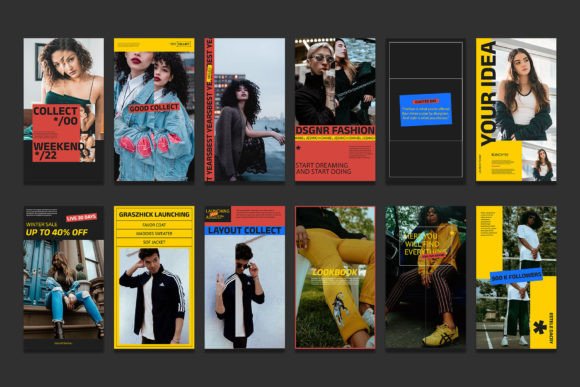Viewport: 580px width, 387px height.
Task: Open the dark template with blue note
Action: coord(426,111)
